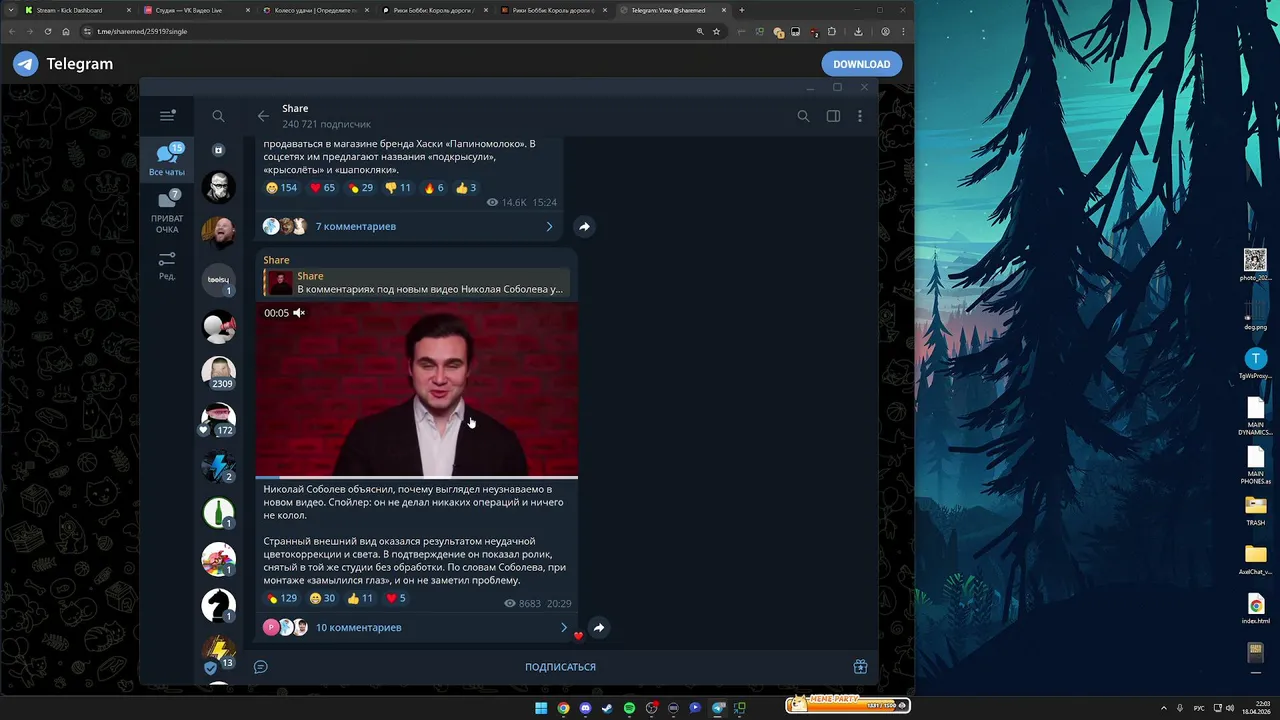
Task: Open the browser downloads icon
Action: coord(858,31)
